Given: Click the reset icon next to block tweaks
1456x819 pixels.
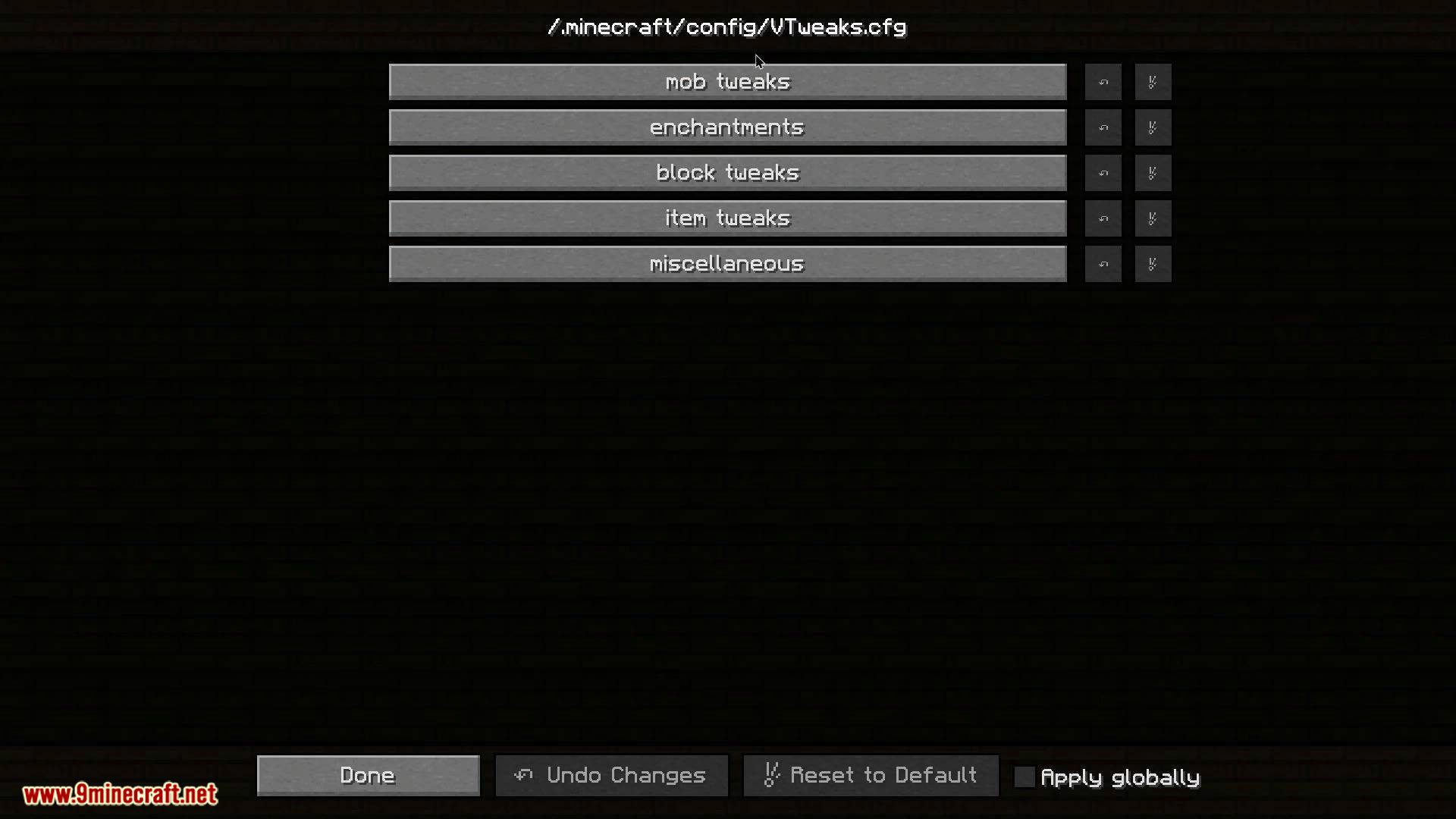Looking at the screenshot, I should (1152, 172).
